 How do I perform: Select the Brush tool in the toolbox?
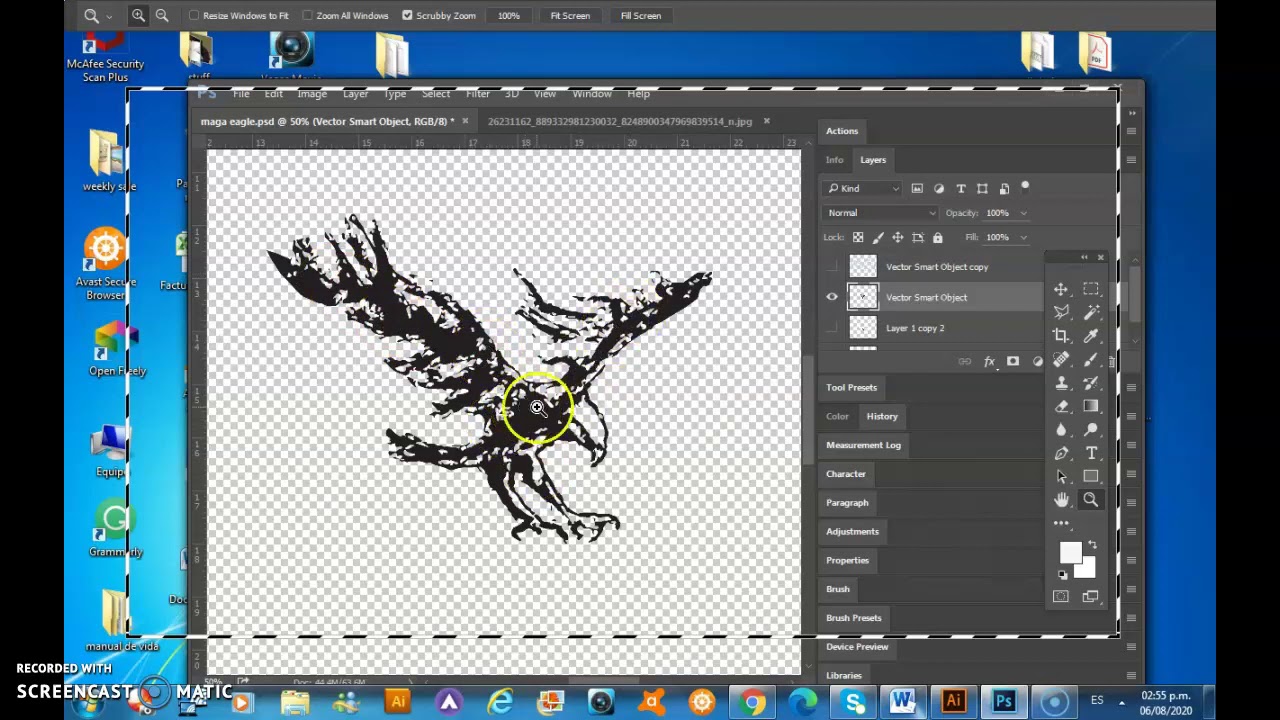coord(1091,360)
